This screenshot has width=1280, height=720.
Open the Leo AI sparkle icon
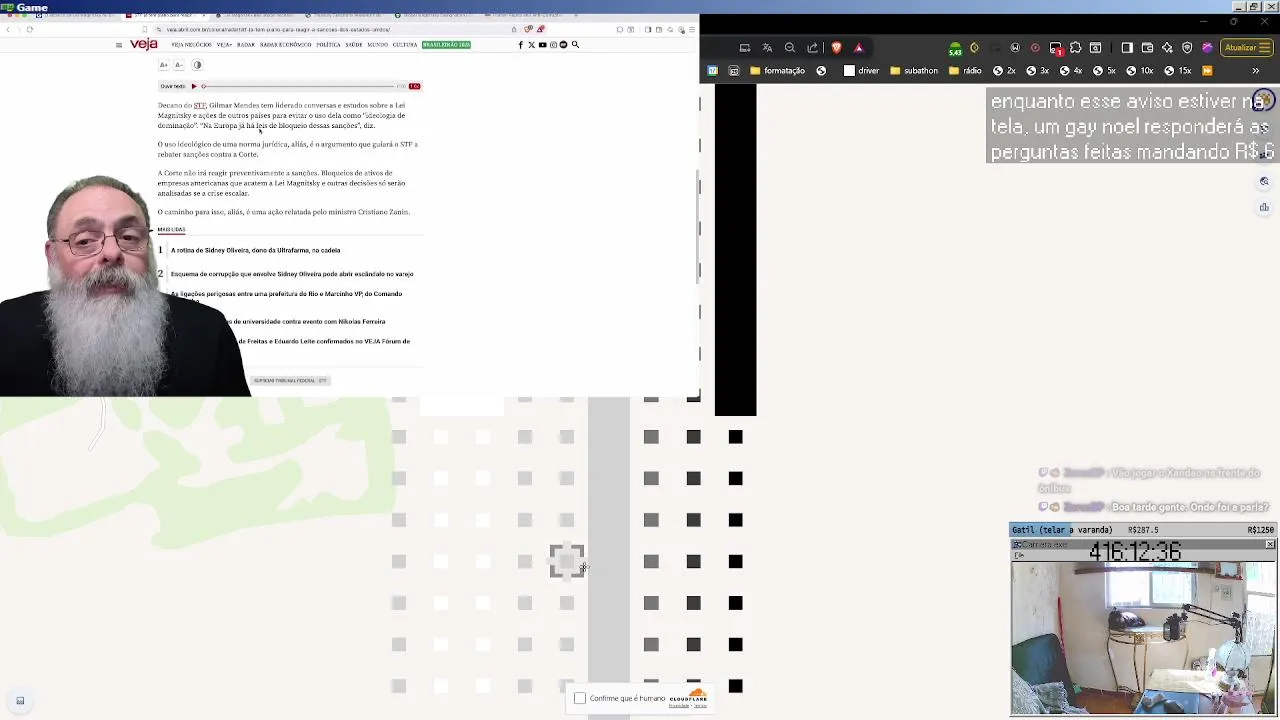point(1167,47)
